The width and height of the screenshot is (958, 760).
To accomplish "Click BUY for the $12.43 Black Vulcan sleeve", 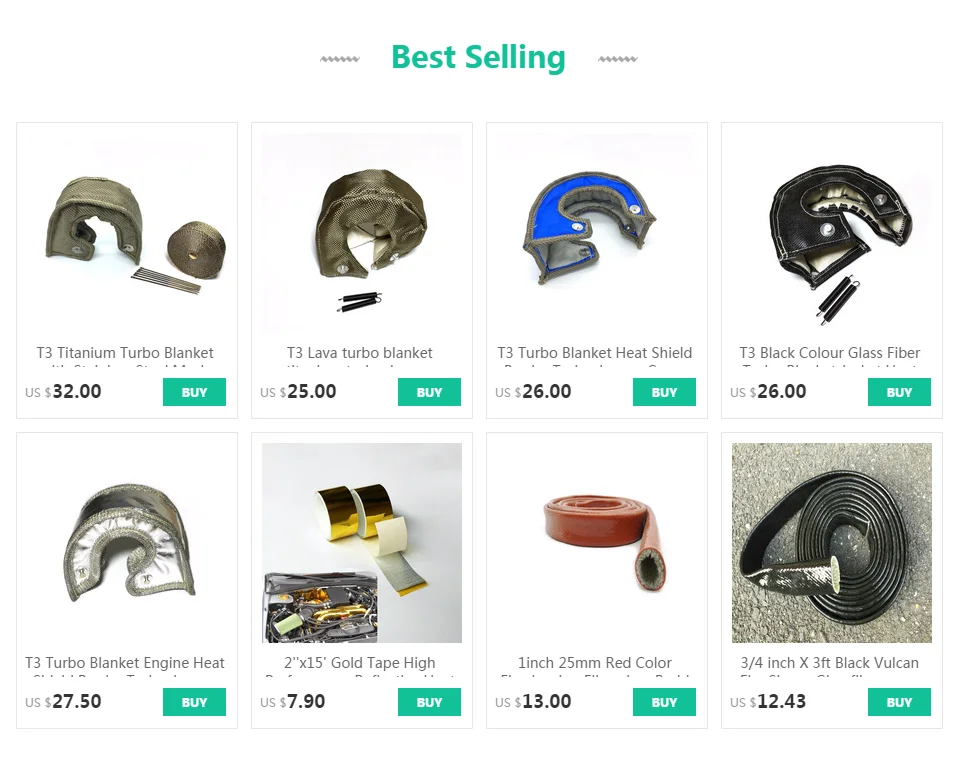I will click(899, 702).
